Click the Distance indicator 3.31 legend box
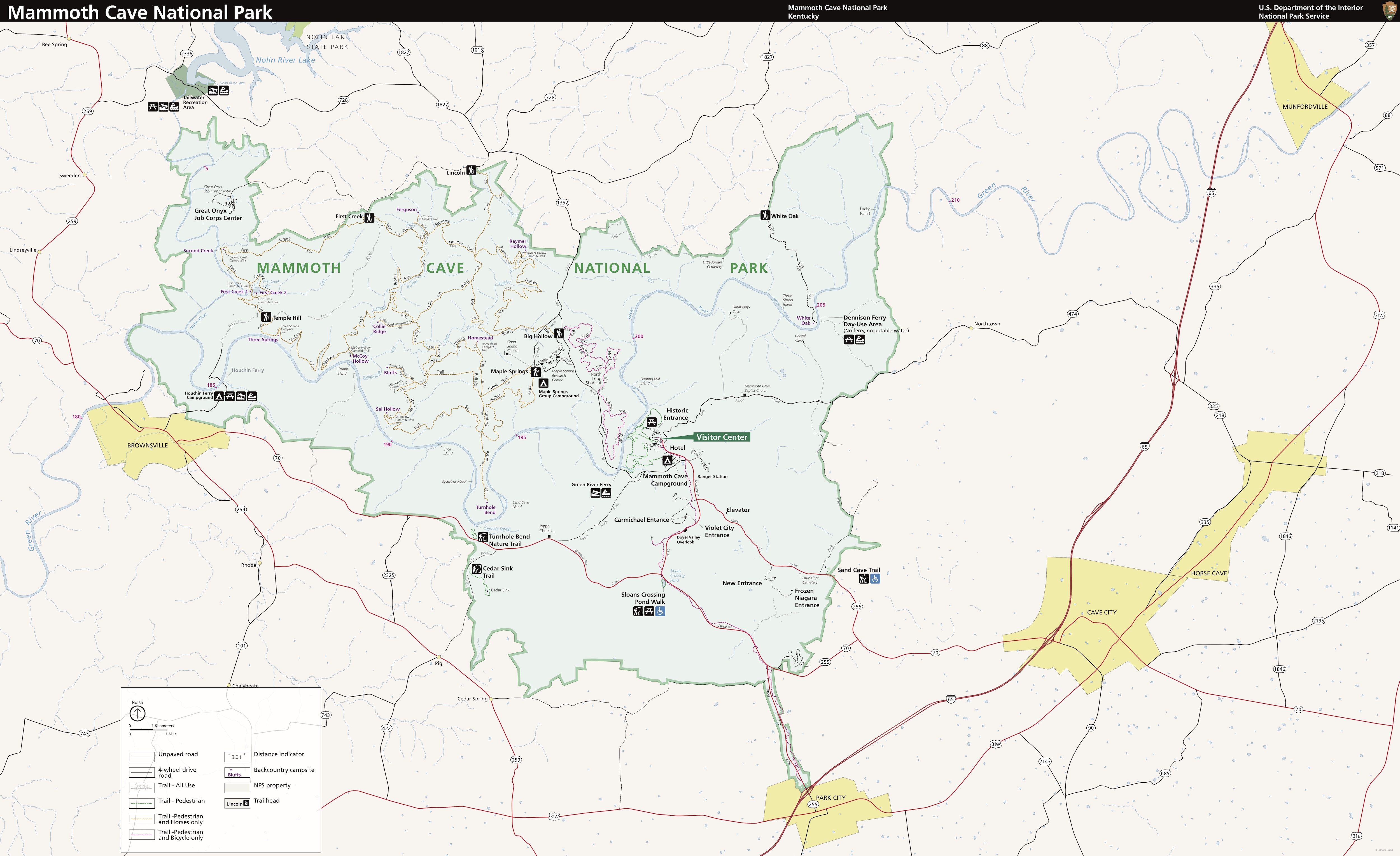Image resolution: width=1400 pixels, height=856 pixels. click(x=237, y=757)
